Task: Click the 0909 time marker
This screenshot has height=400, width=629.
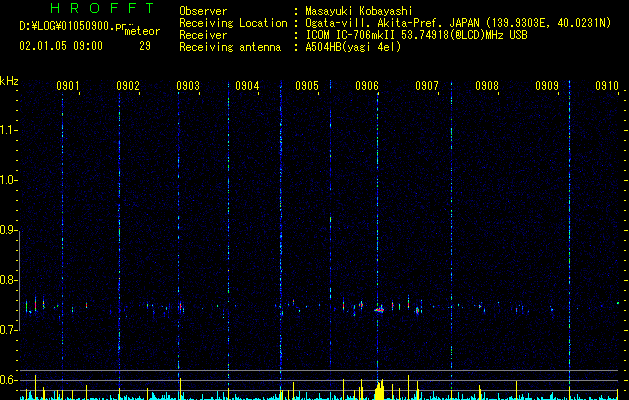Action: coord(547,86)
